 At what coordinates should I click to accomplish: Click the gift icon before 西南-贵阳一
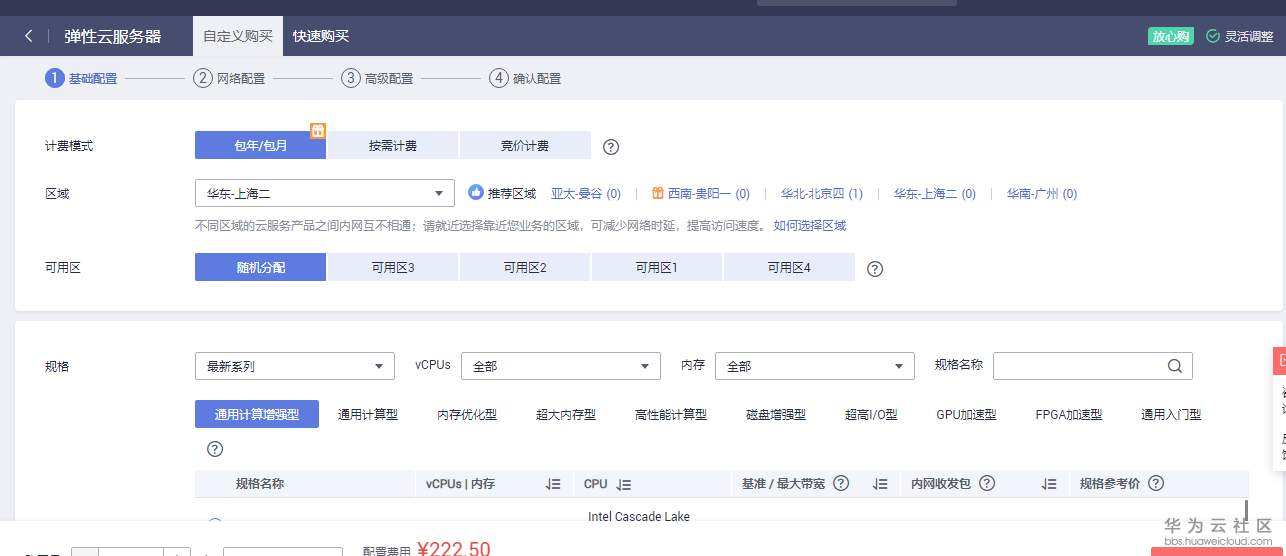coord(658,193)
